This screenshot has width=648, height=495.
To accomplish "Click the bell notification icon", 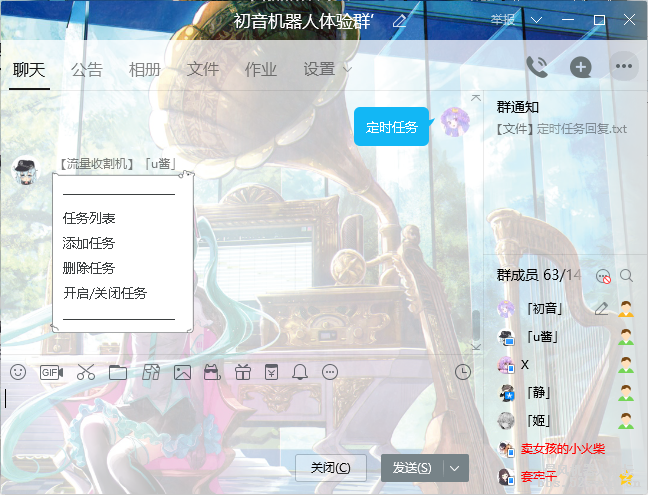I will [300, 372].
